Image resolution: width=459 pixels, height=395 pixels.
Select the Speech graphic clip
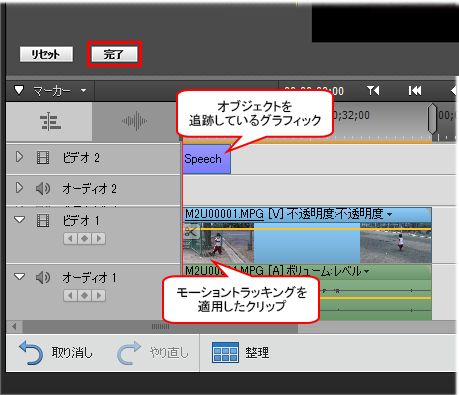click(207, 159)
